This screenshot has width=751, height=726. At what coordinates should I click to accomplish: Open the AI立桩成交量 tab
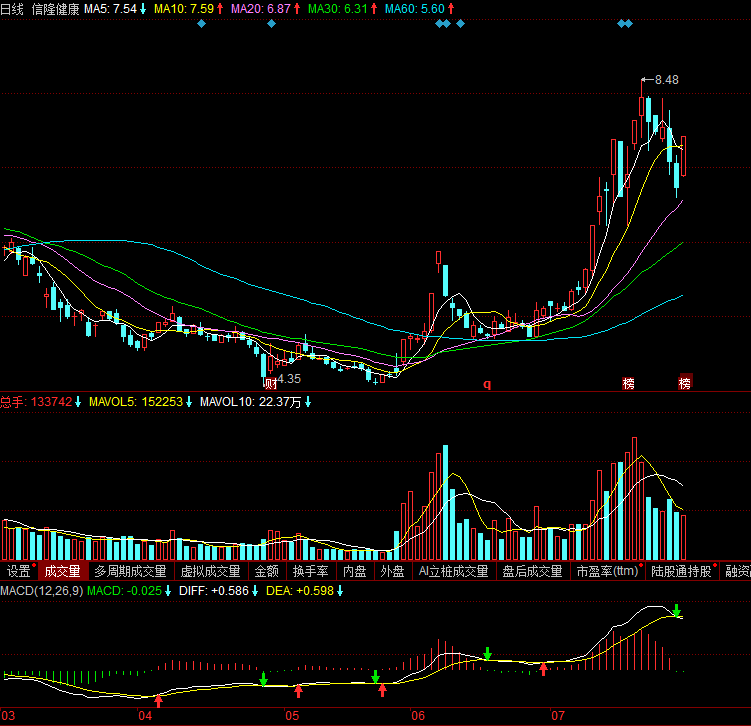pyautogui.click(x=453, y=572)
